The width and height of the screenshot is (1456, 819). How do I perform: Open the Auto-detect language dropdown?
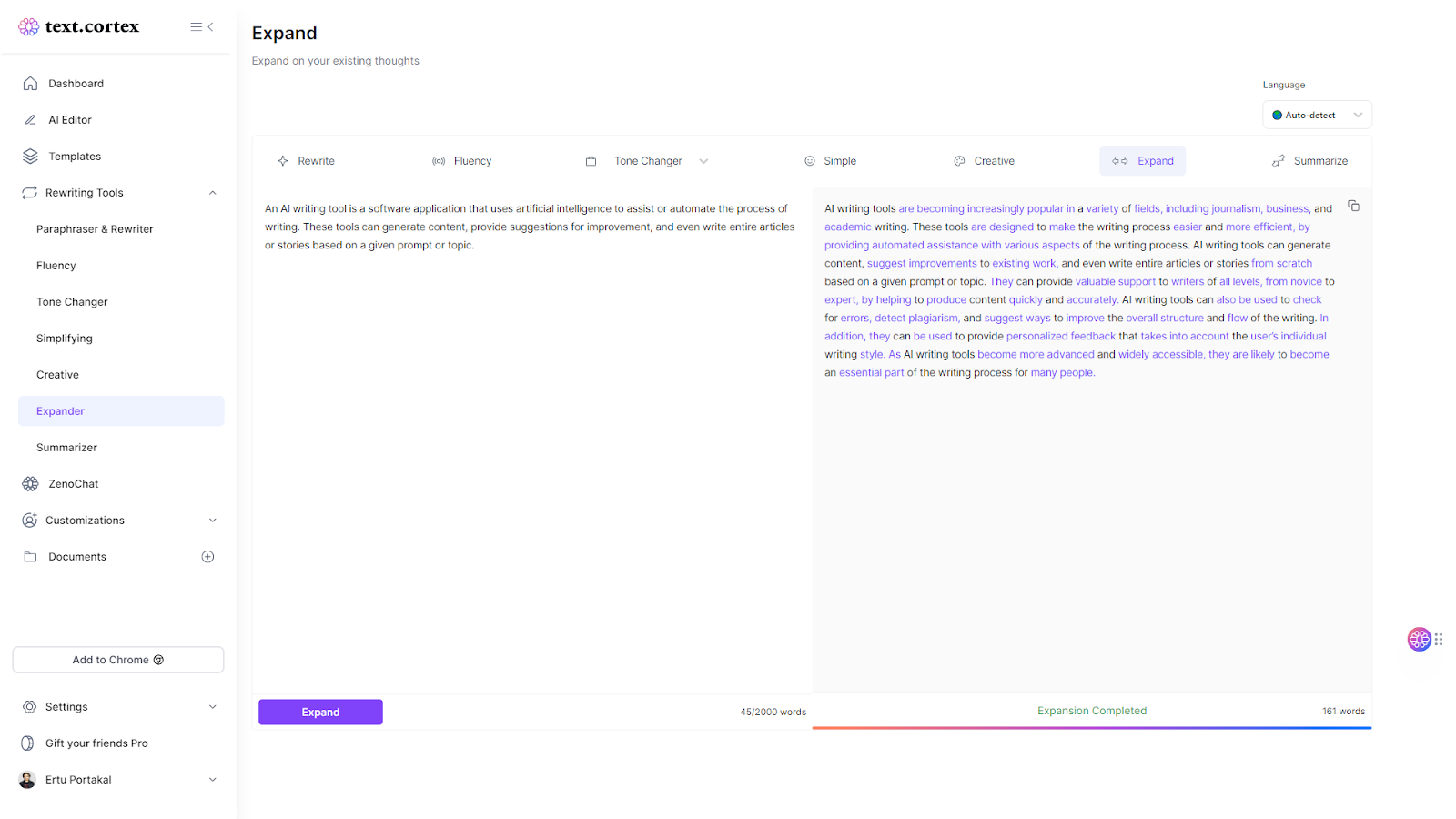point(1317,116)
